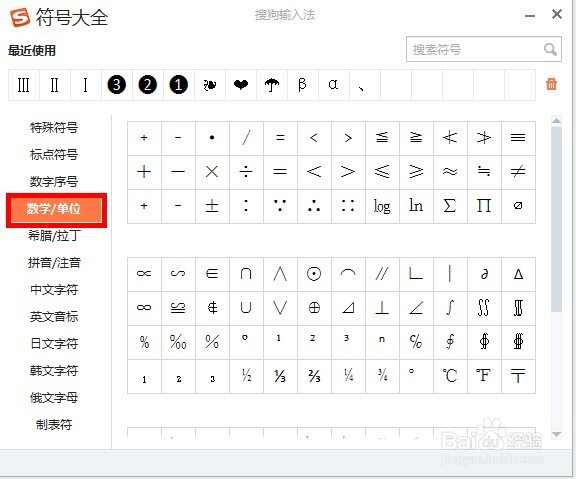Open the 特殊符号 category
The height and width of the screenshot is (479, 576).
pos(54,127)
